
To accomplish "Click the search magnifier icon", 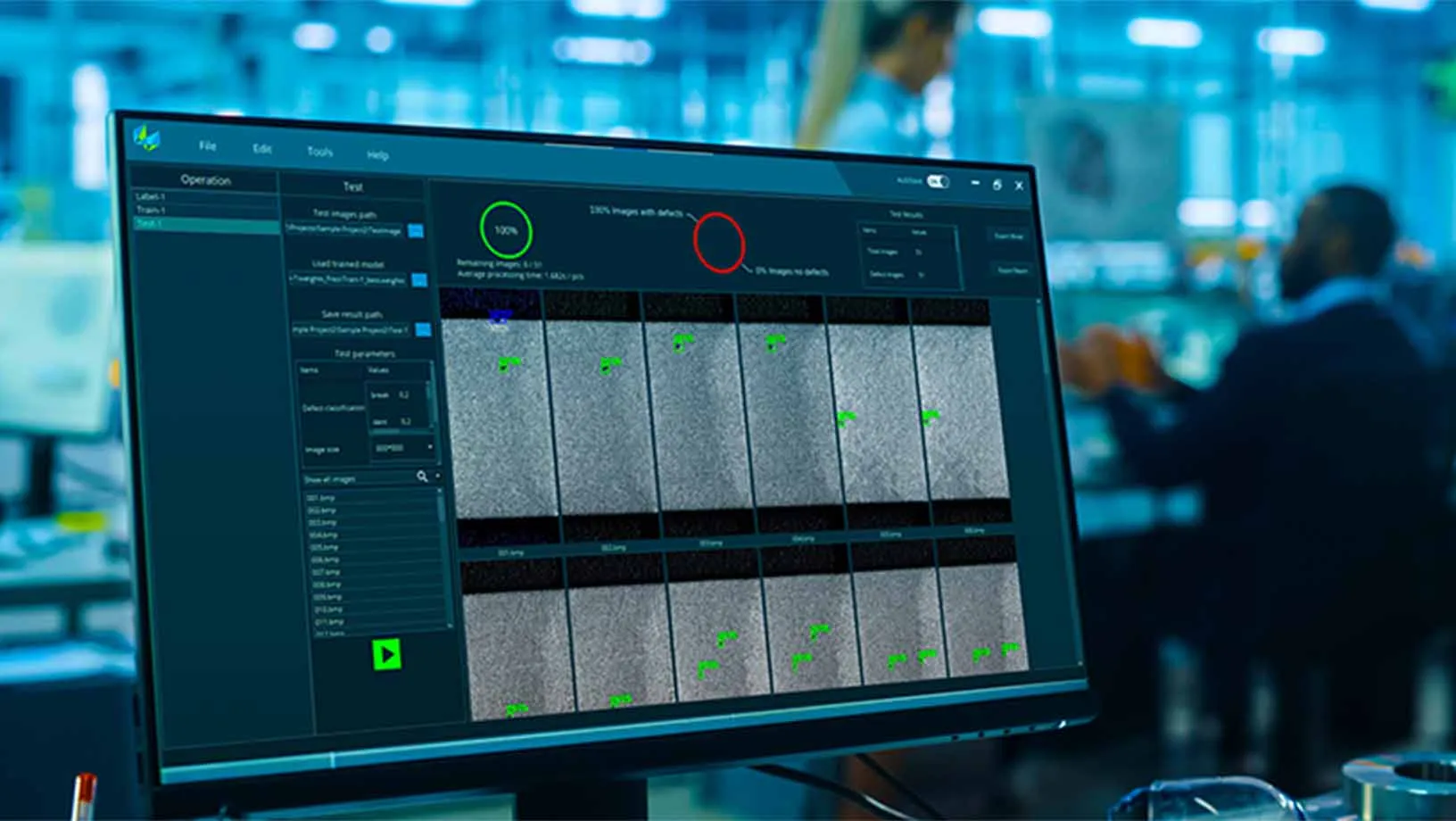I will click(422, 477).
